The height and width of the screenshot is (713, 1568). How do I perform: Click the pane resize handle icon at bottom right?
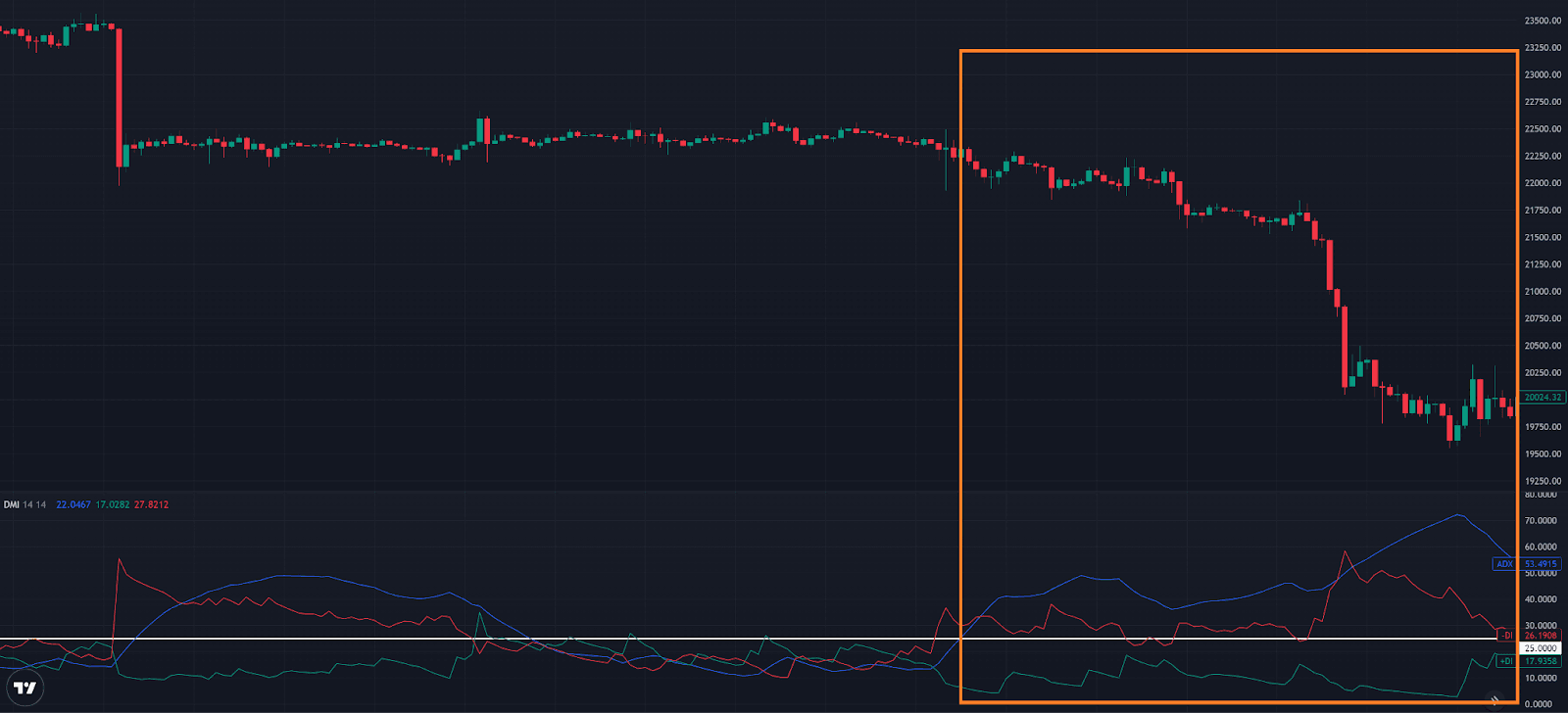coord(1494,700)
